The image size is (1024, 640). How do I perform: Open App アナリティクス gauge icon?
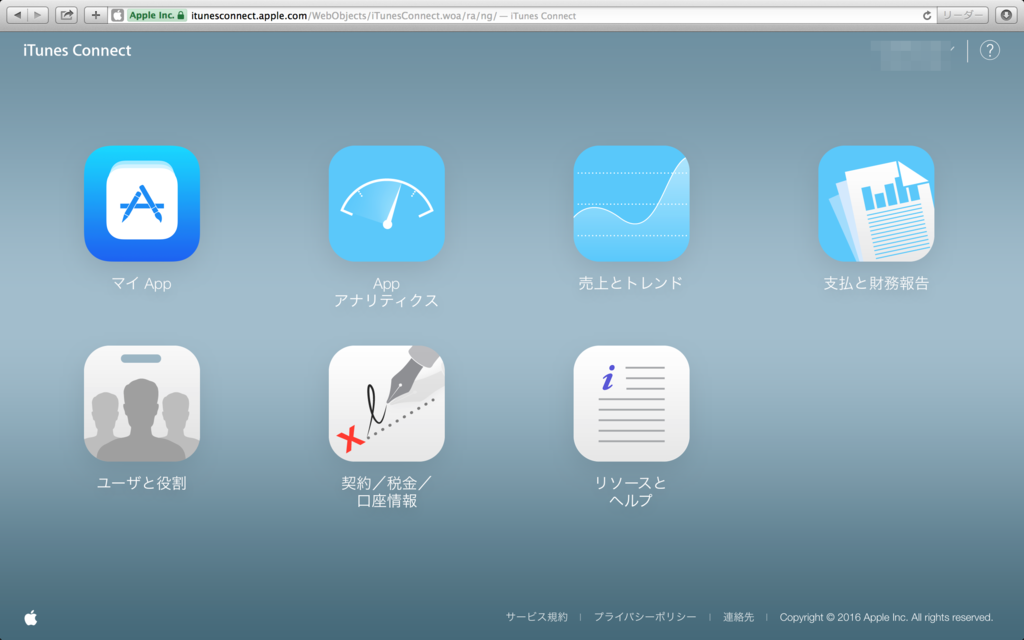(x=387, y=203)
